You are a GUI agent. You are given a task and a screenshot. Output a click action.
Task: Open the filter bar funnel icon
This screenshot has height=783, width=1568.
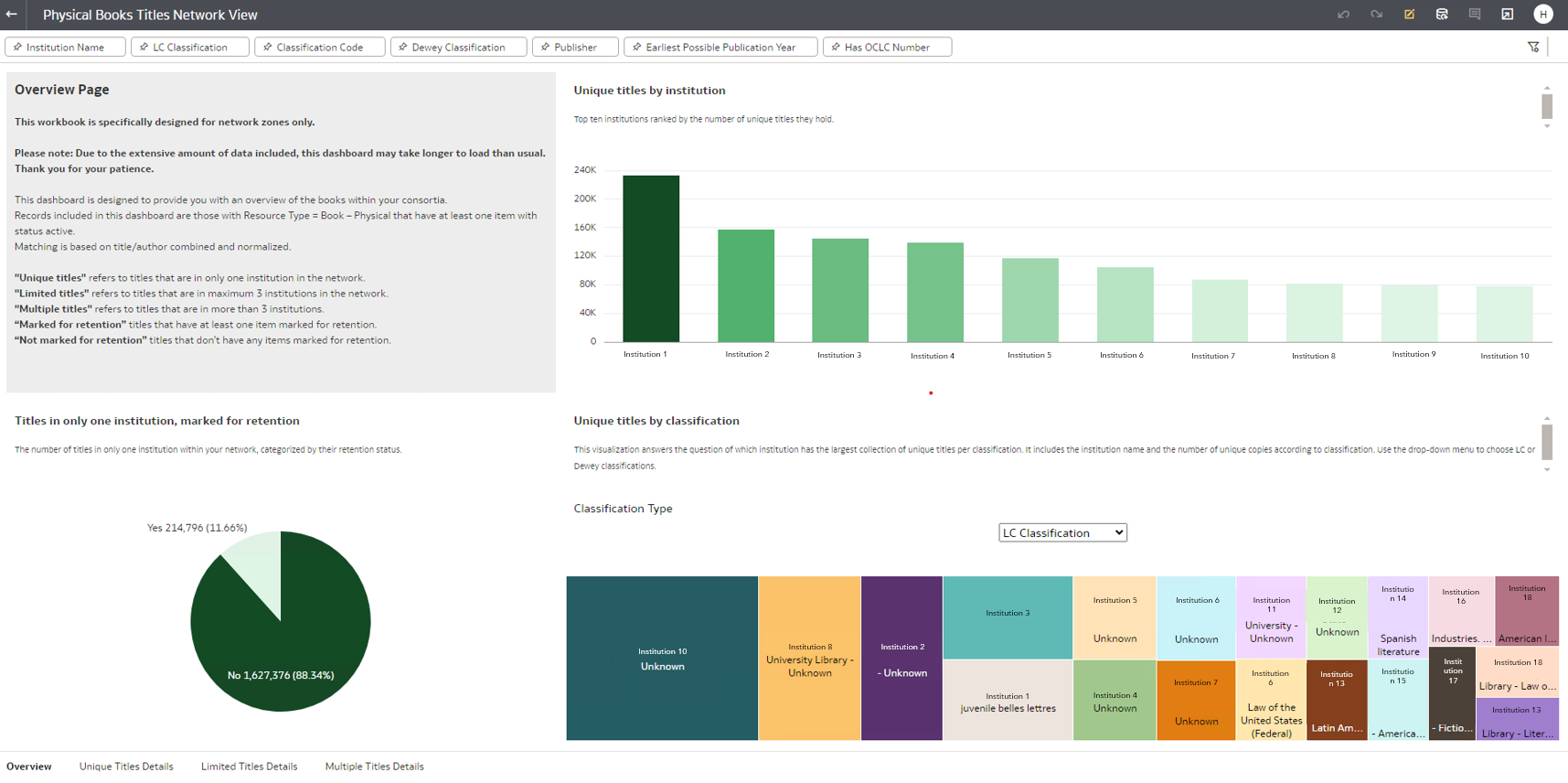click(1533, 47)
